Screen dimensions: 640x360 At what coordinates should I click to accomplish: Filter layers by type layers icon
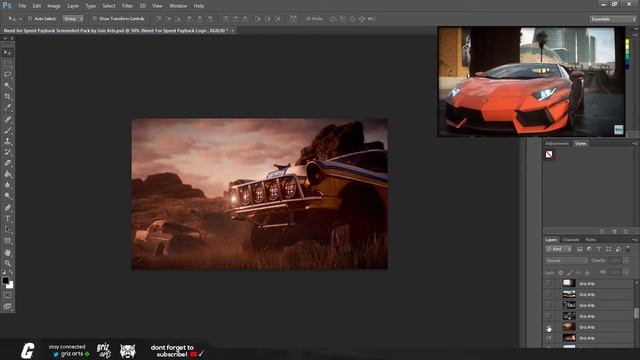(599, 249)
